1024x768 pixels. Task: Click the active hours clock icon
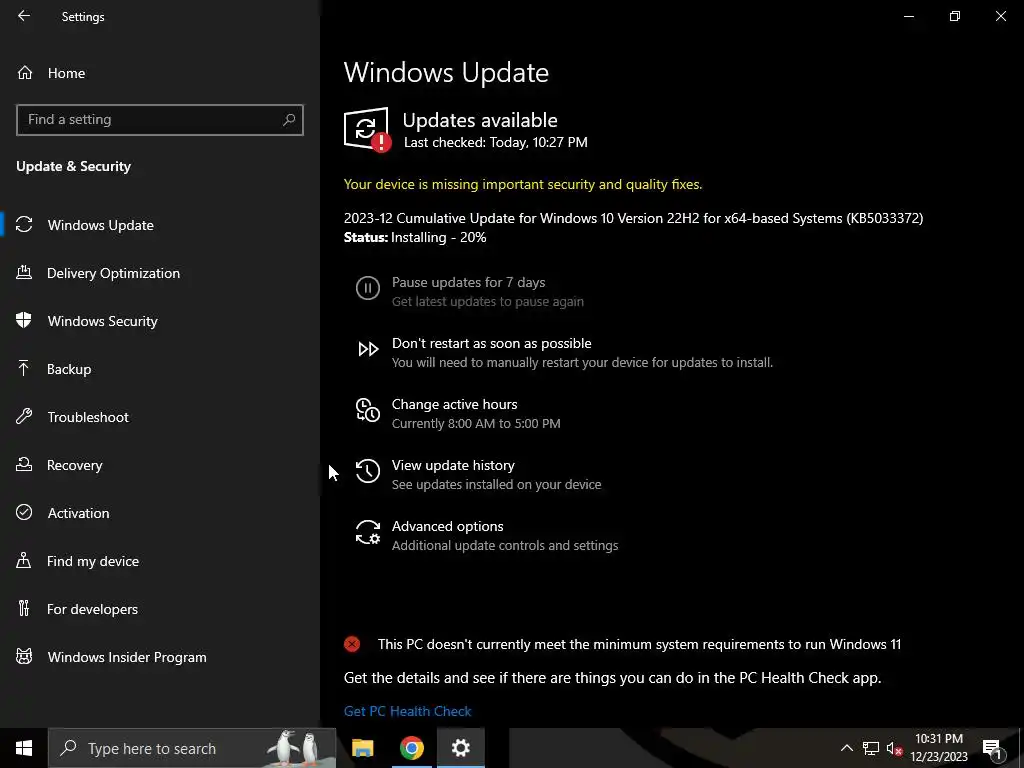368,410
